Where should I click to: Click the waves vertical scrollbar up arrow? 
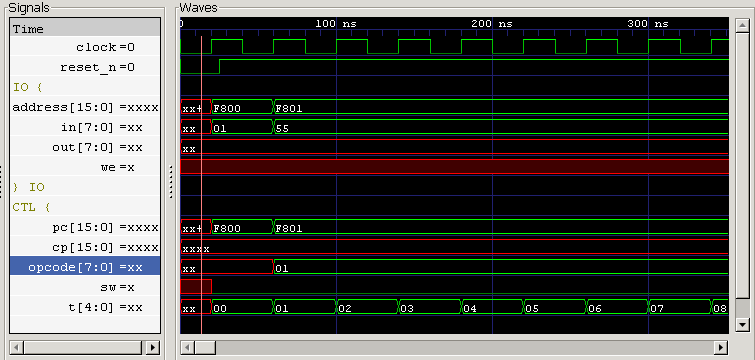(742, 26)
